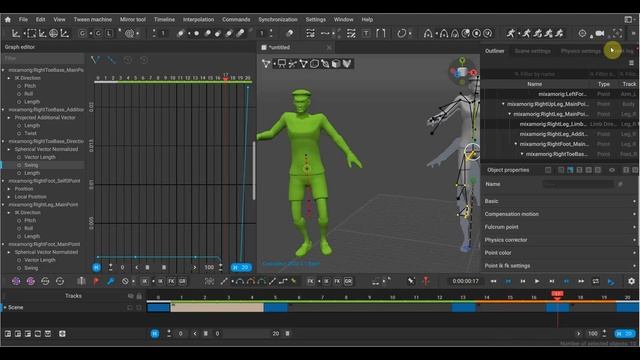Click the step interpolation icon in timeline toolbar

(283, 281)
